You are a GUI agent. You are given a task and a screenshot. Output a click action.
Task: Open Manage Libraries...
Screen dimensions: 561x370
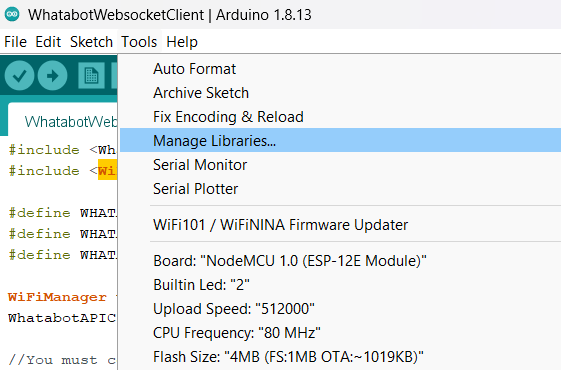[340, 140]
